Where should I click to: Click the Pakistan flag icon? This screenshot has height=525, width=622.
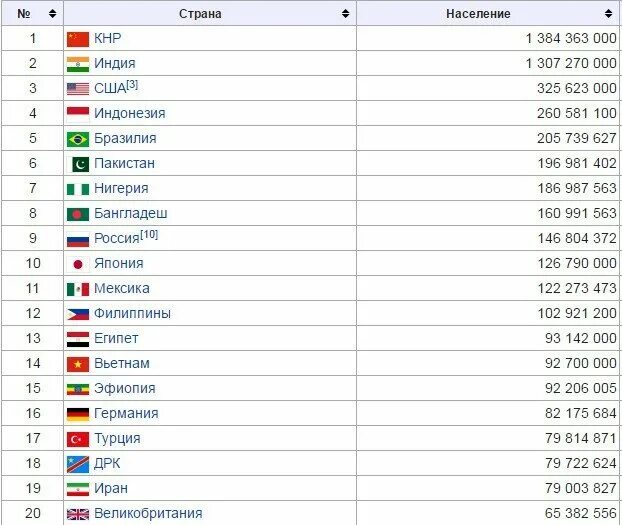point(78,164)
